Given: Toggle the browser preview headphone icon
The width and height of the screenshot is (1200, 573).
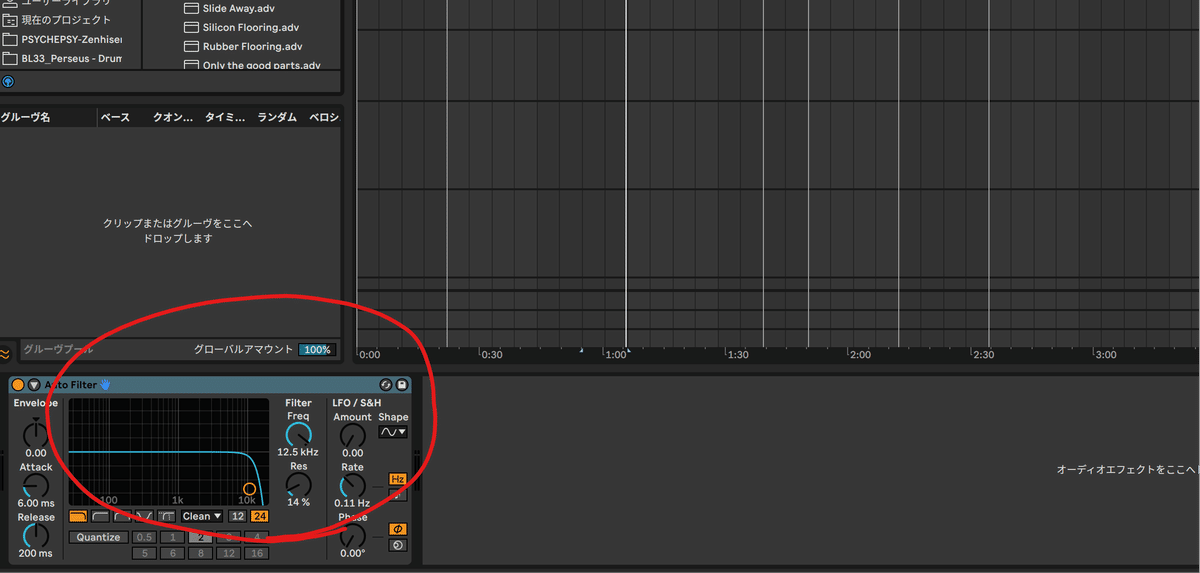Looking at the screenshot, I should pyautogui.click(x=8, y=82).
